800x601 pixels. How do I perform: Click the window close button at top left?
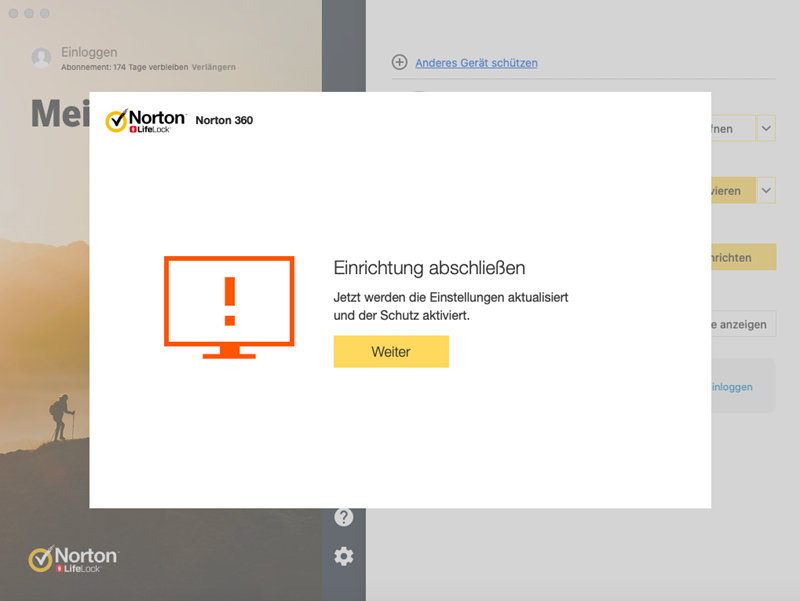coord(14,13)
